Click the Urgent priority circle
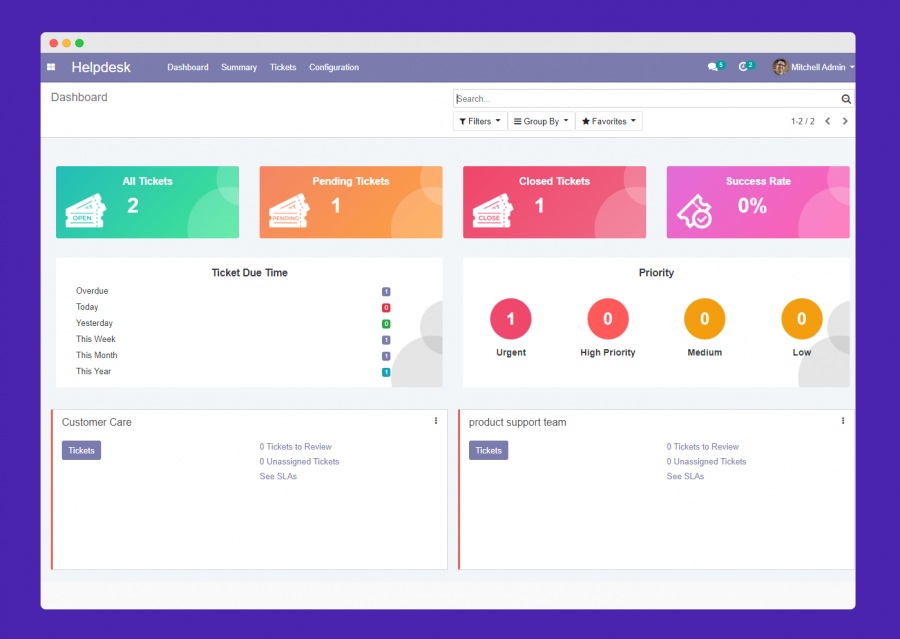This screenshot has height=639, width=900. click(x=511, y=319)
